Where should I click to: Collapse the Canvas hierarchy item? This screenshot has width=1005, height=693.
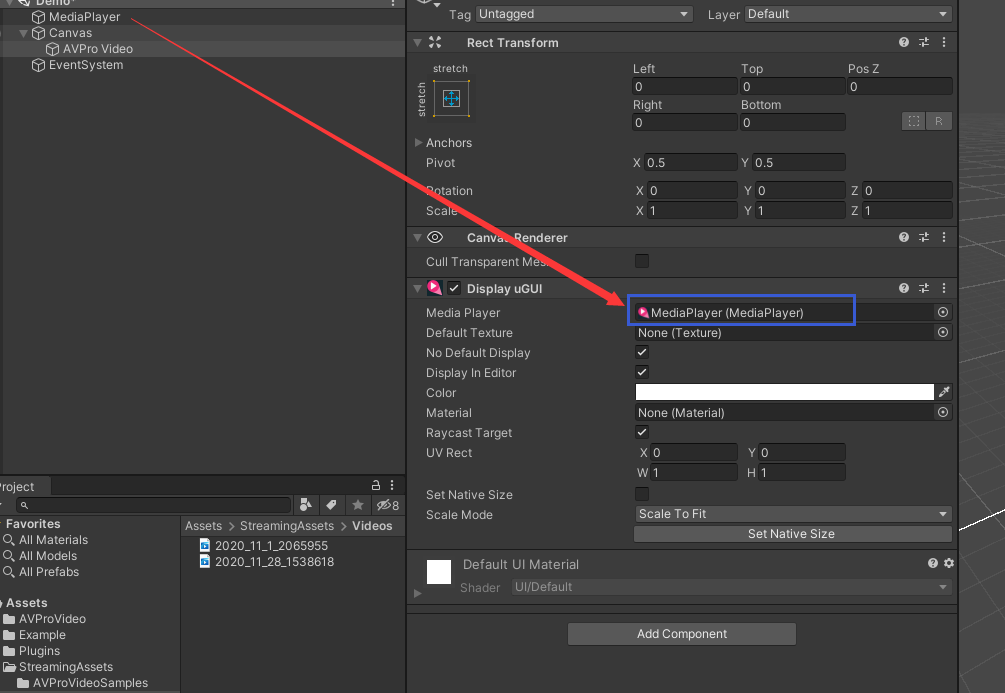(x=22, y=32)
